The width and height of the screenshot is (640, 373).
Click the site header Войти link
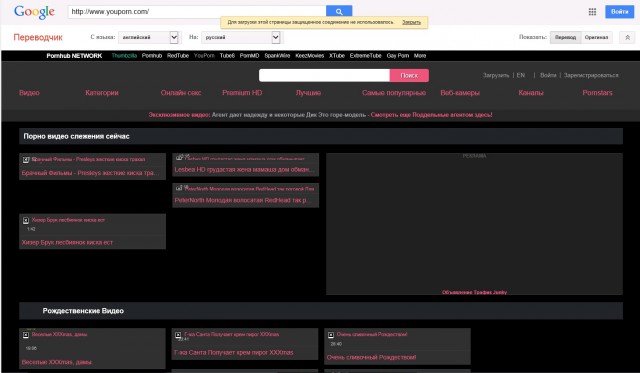548,75
